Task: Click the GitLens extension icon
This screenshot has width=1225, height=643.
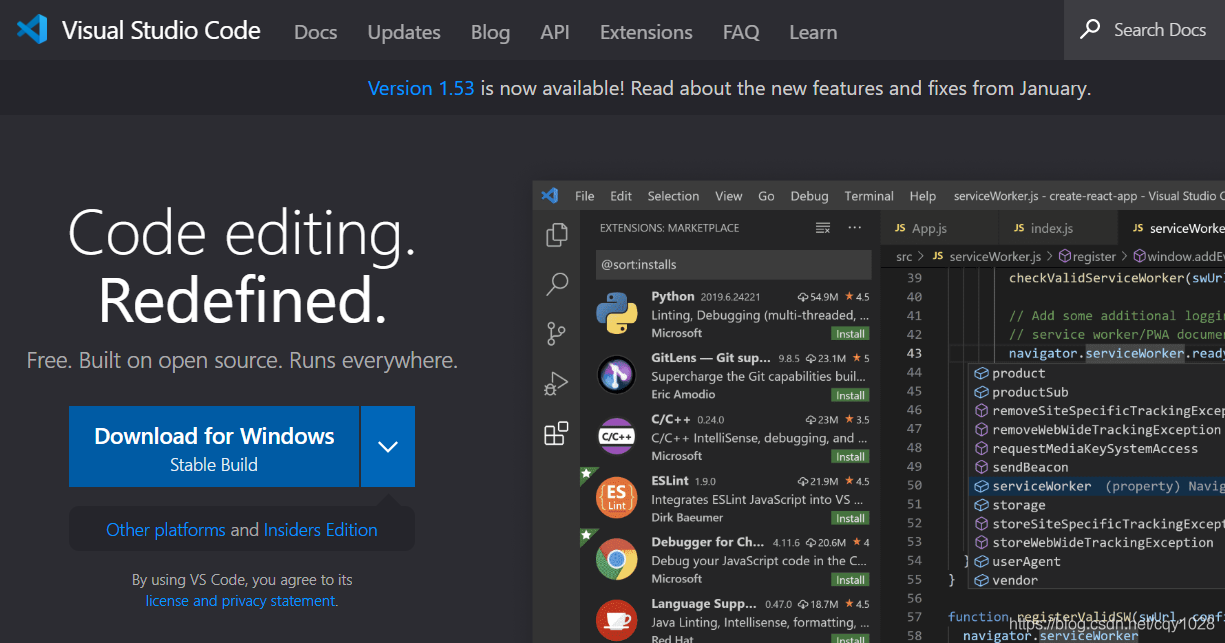Action: pos(617,375)
